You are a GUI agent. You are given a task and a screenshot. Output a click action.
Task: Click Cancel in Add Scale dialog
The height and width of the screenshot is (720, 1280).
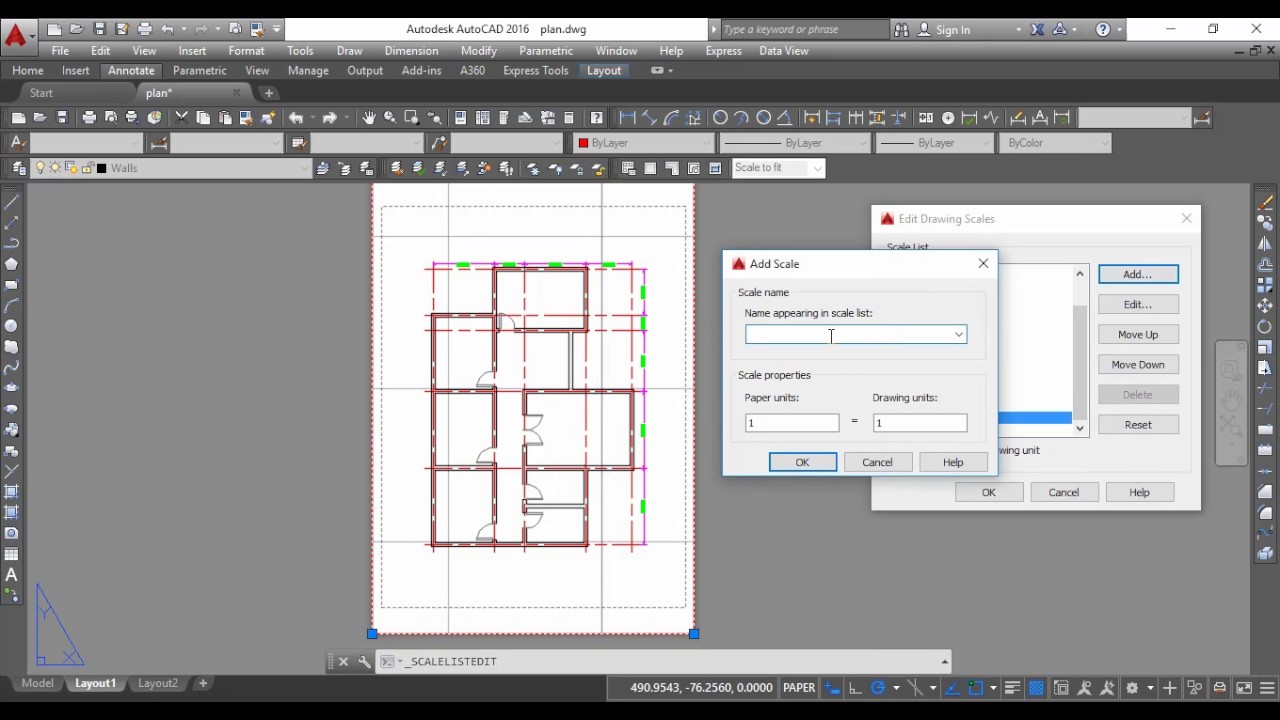coord(877,462)
